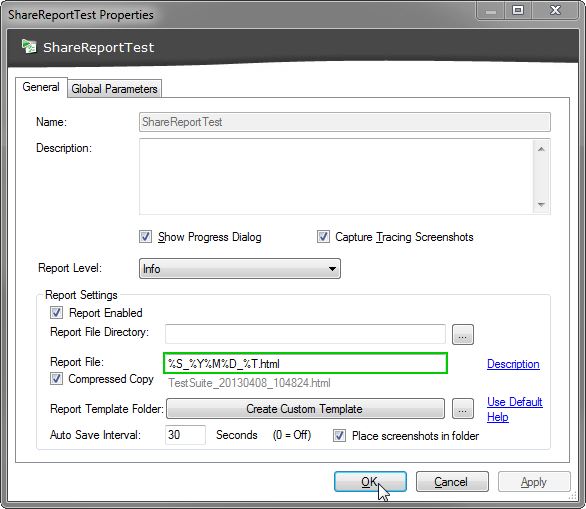
Task: Toggle Place screenshots in folder checkbox
Action: click(x=339, y=435)
